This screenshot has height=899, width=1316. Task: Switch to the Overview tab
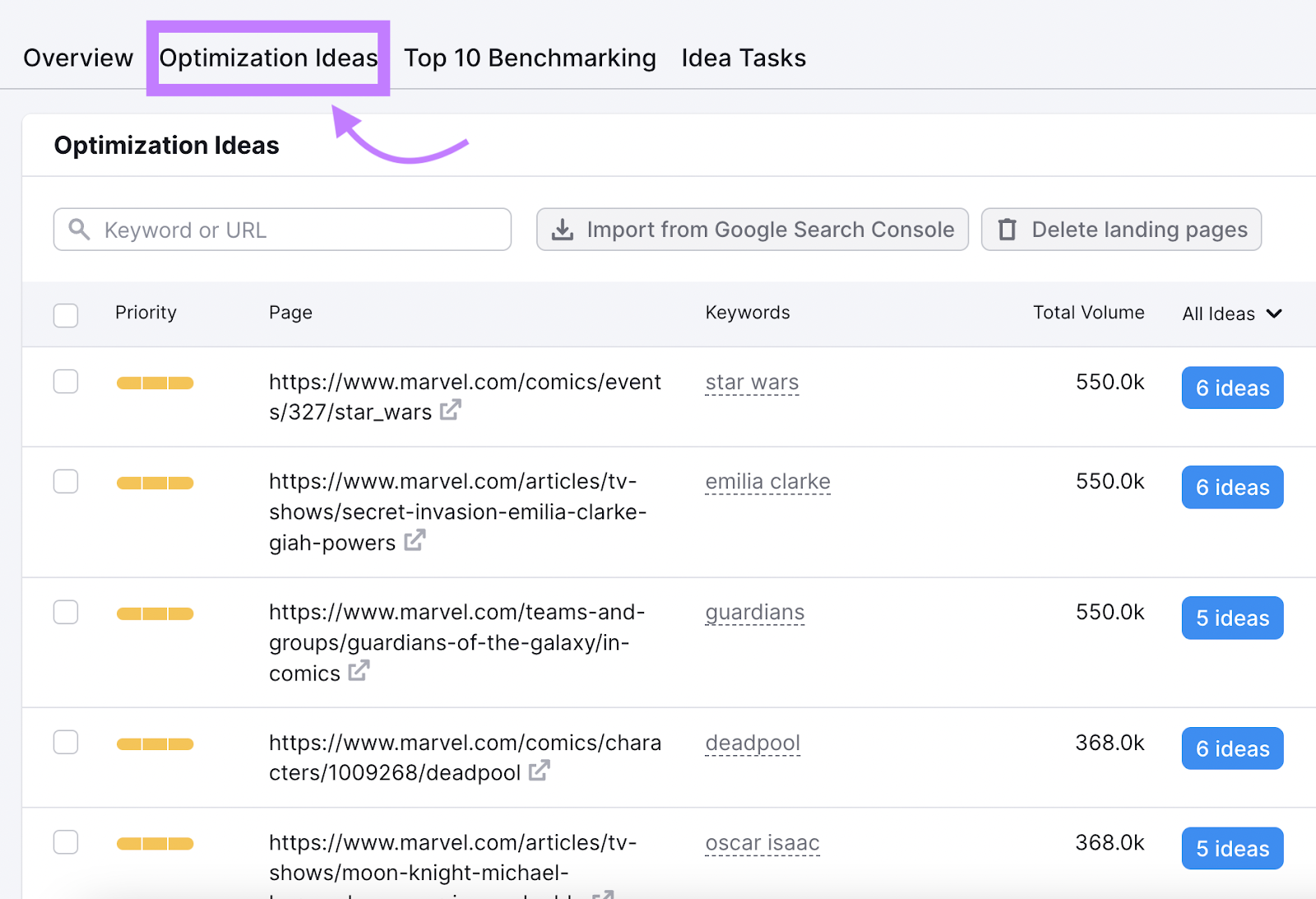[x=78, y=58]
